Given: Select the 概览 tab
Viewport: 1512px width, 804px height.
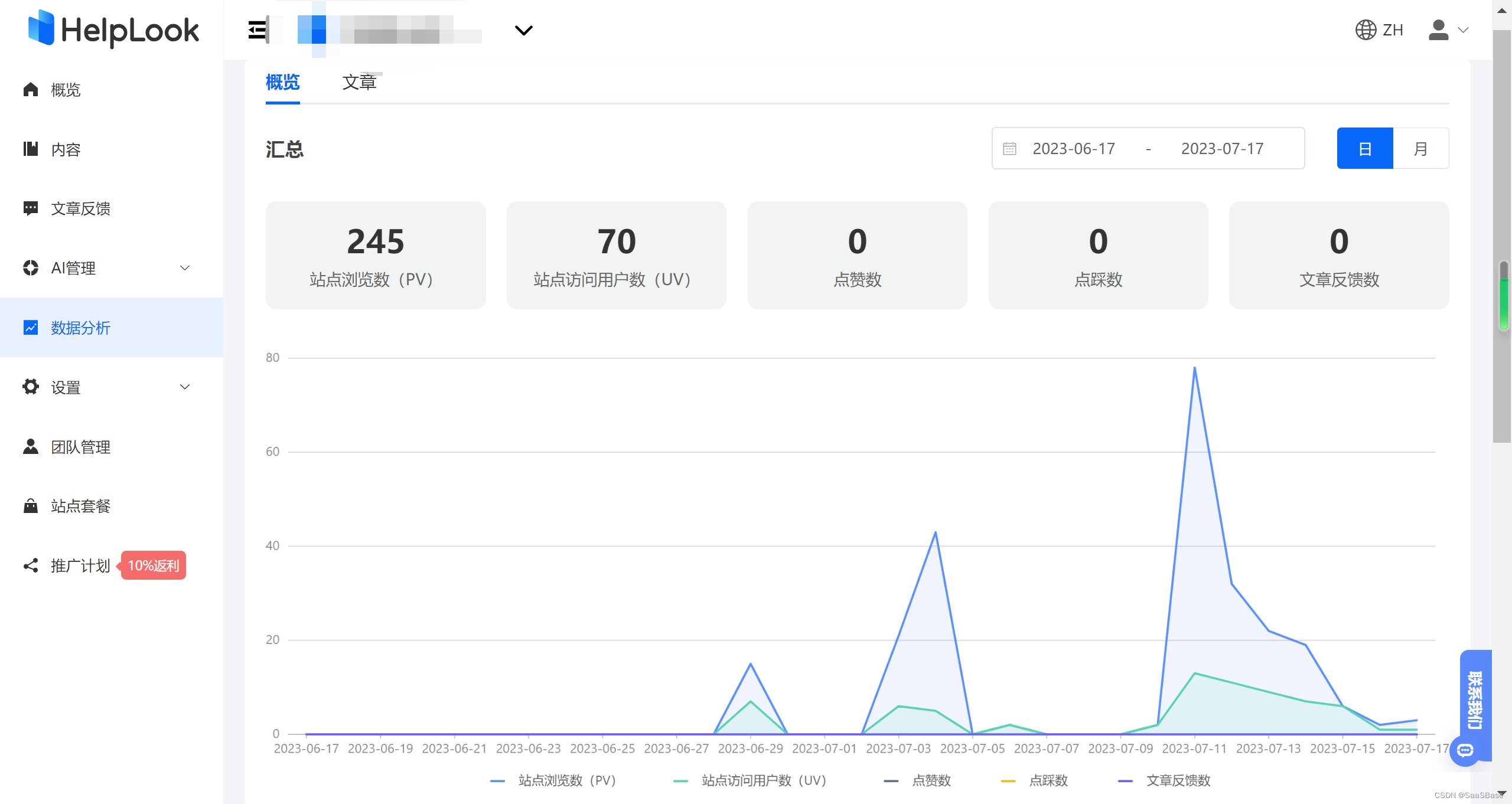Looking at the screenshot, I should coord(282,83).
